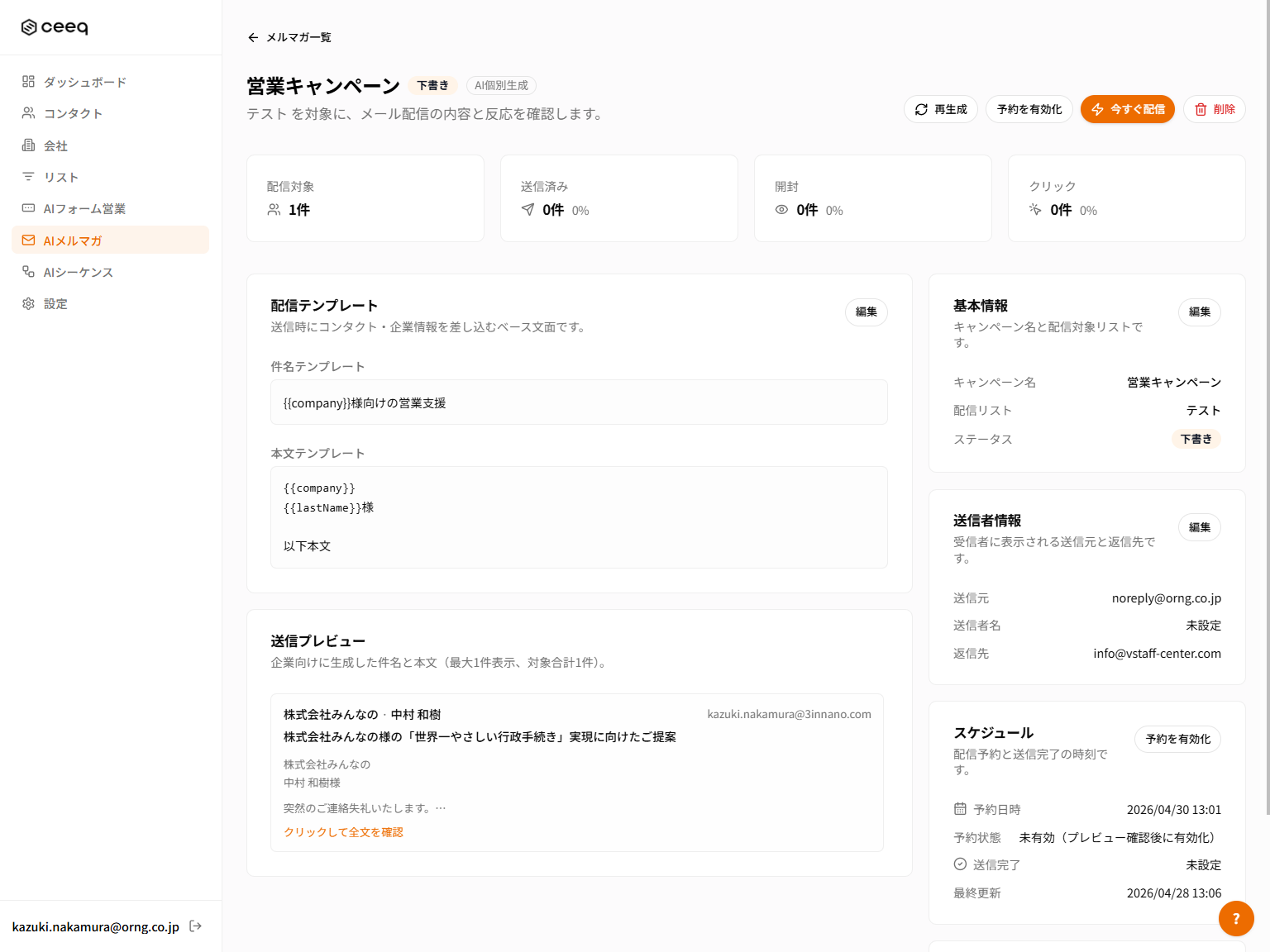Screen dimensions: 1270x952
Task: Open the orange help question button
Action: click(1236, 918)
